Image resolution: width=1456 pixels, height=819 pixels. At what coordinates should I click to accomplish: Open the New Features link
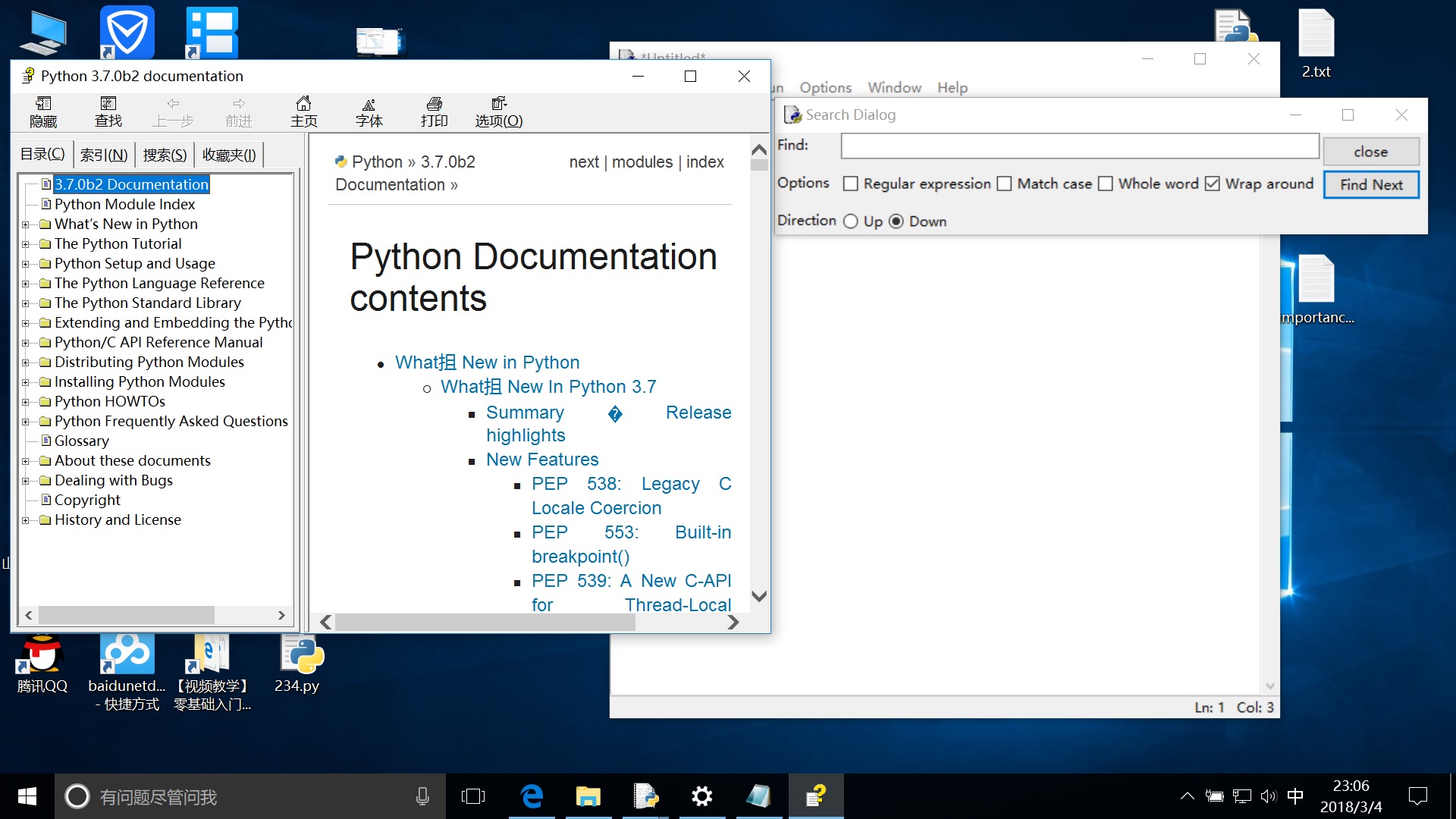[542, 460]
